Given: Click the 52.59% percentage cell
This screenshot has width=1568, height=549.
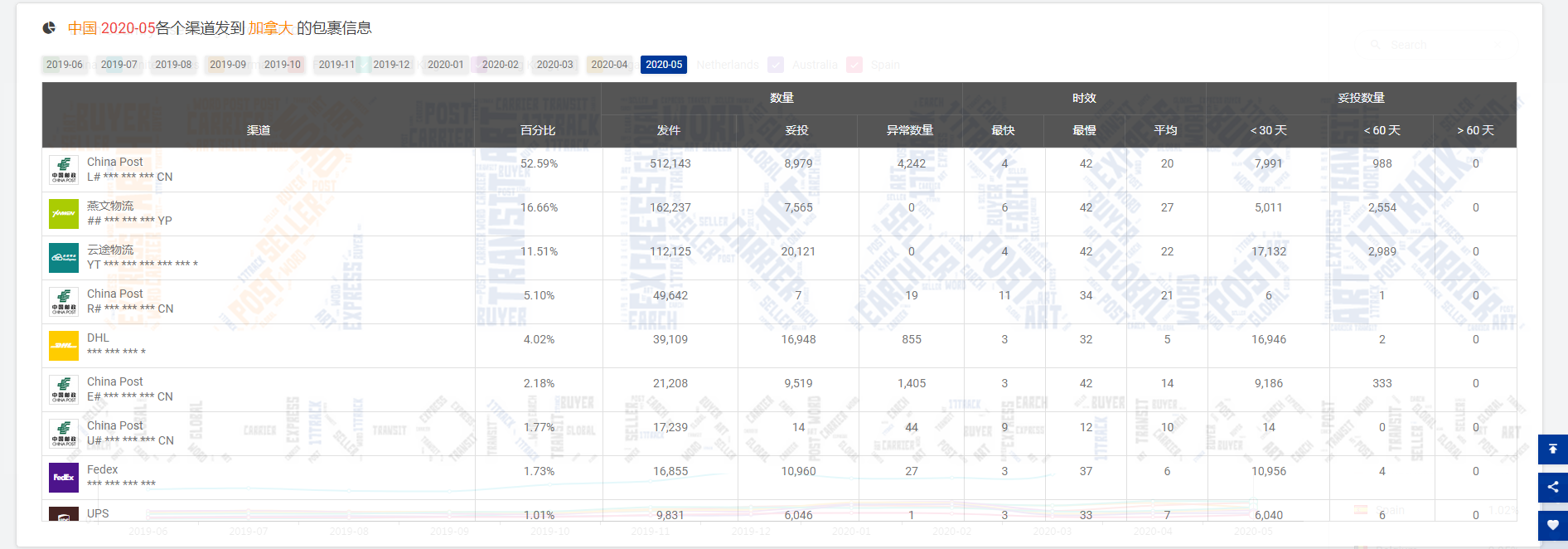Looking at the screenshot, I should (539, 163).
